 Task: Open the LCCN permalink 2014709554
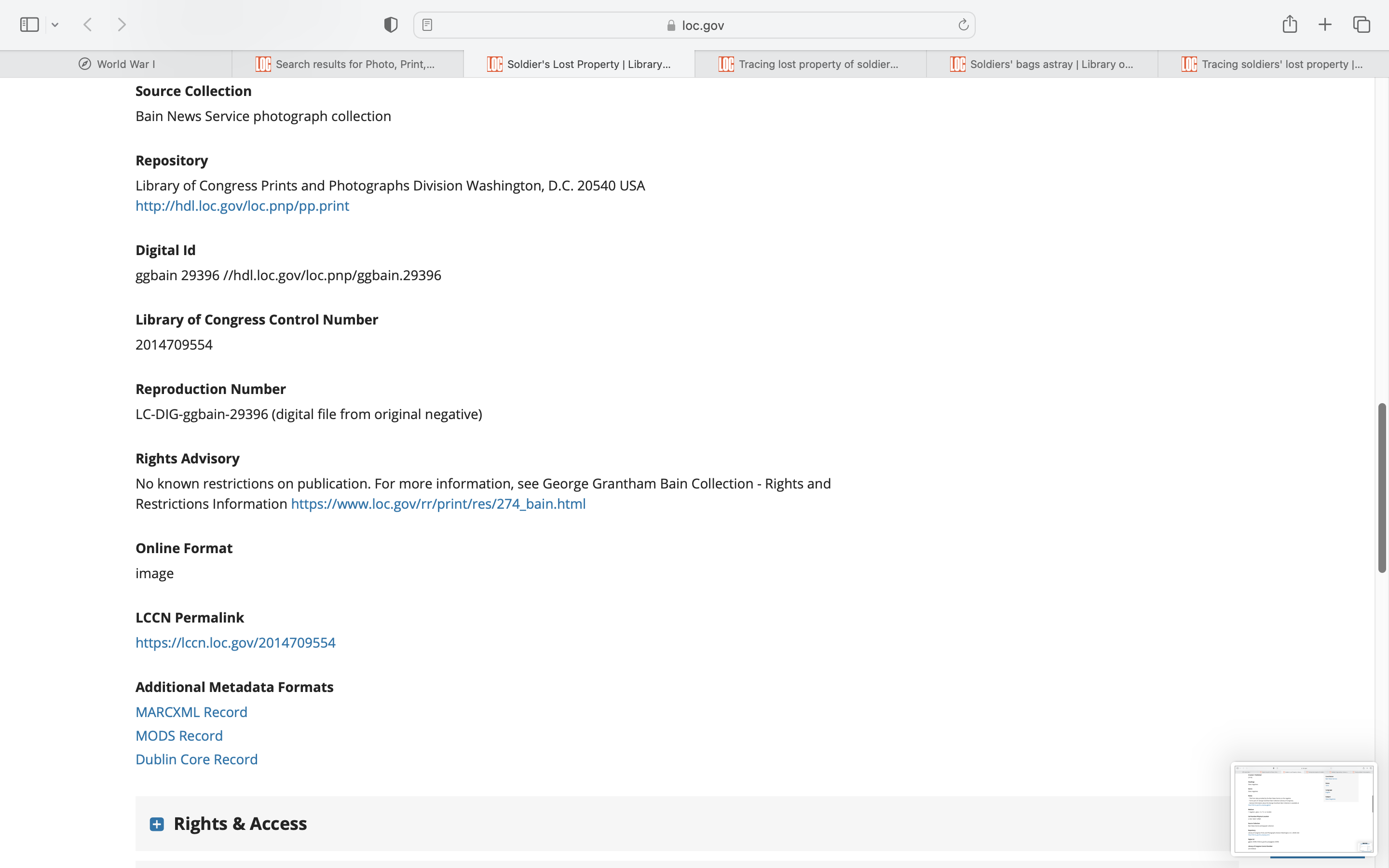(x=235, y=642)
